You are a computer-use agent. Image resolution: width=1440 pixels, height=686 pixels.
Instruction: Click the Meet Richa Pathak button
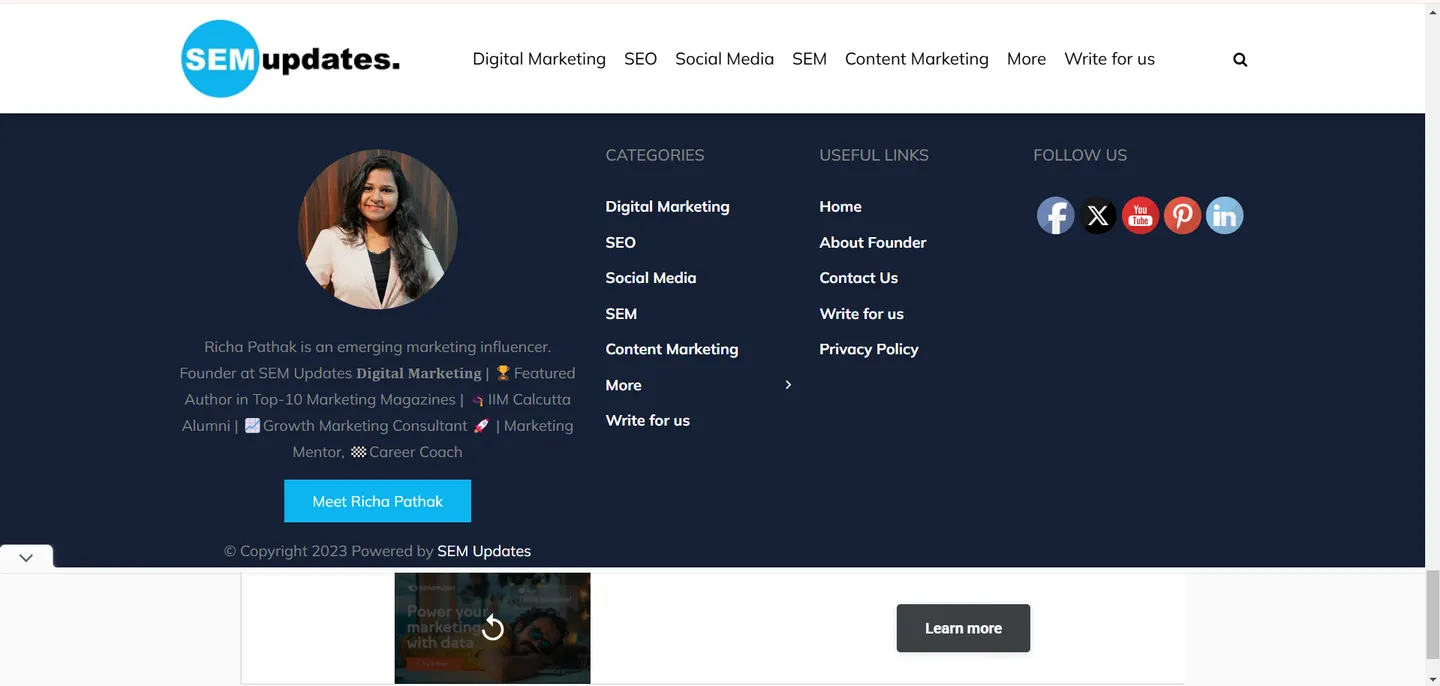[377, 501]
